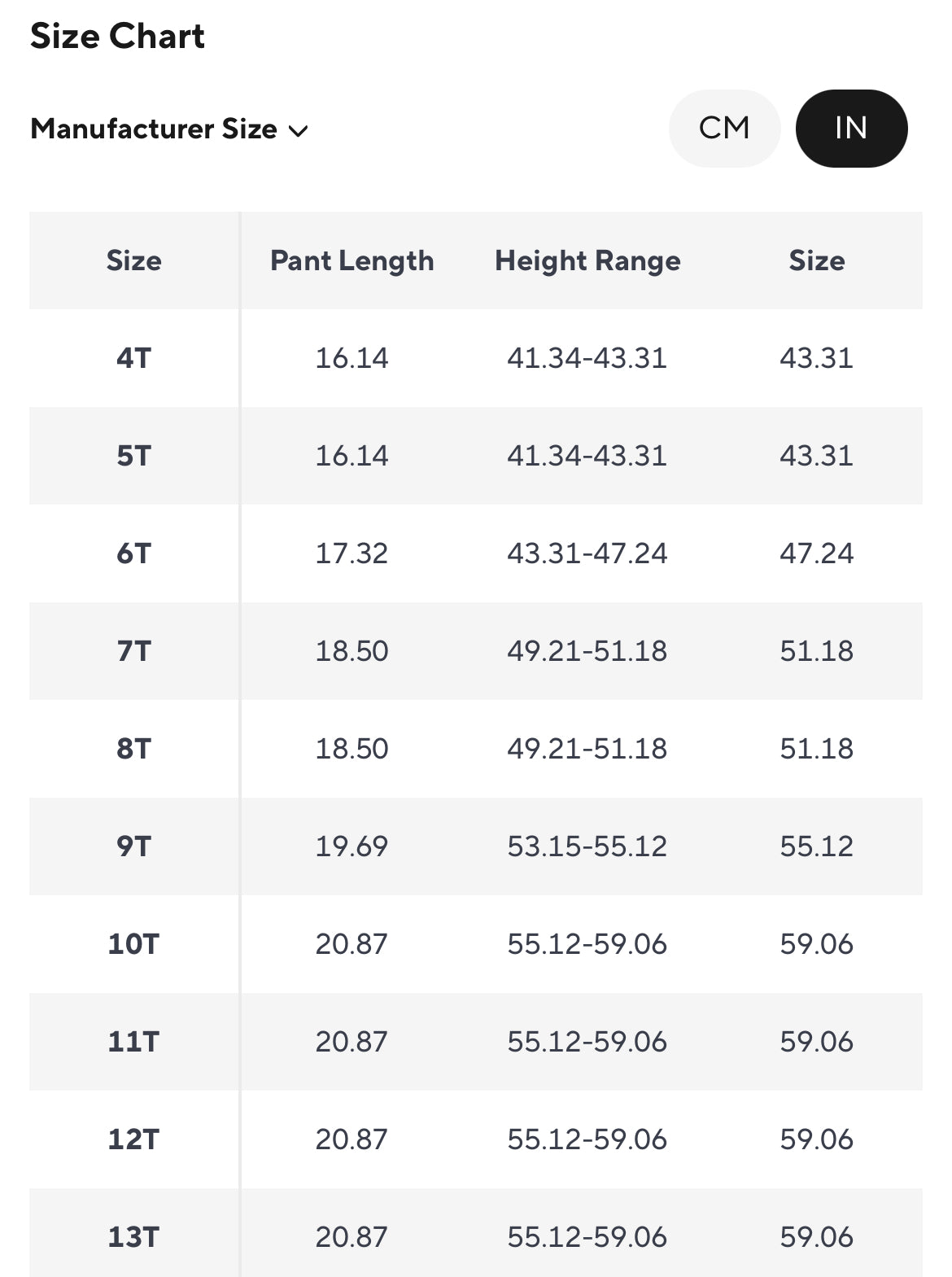The width and height of the screenshot is (952, 1277).
Task: Click the 53.15-55.12 height range cell
Action: point(587,846)
